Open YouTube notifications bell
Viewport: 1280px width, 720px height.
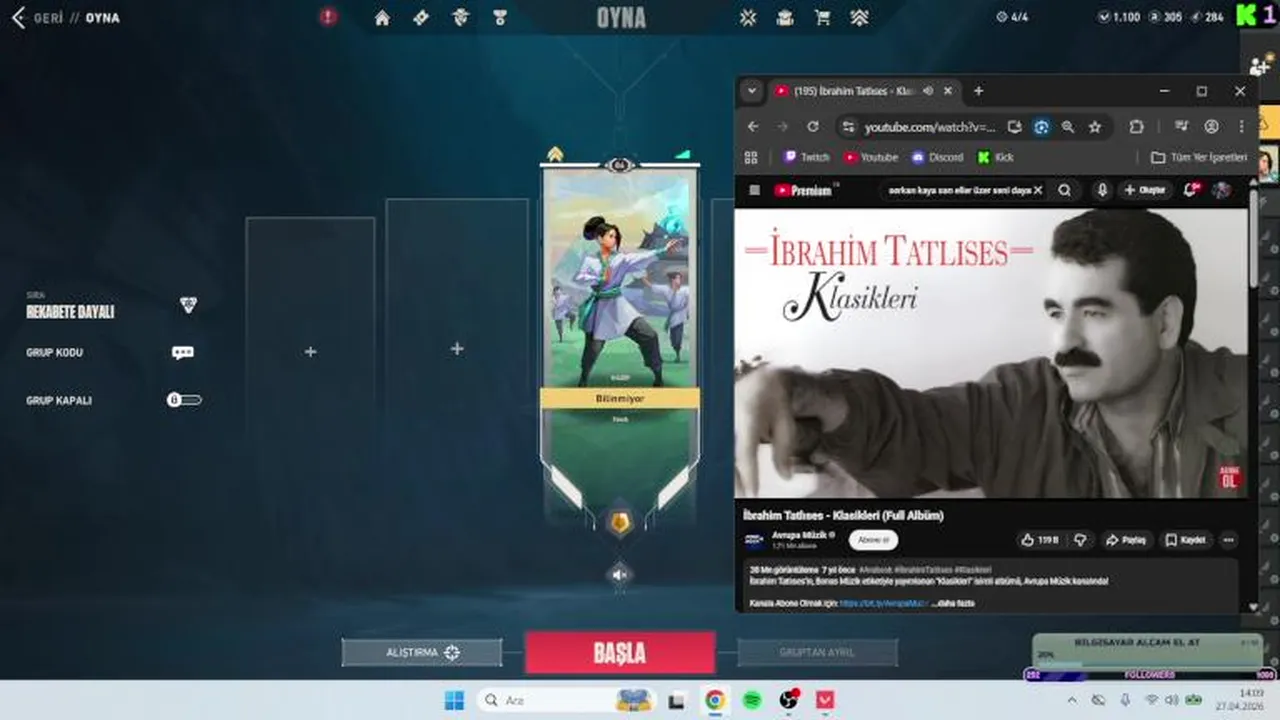[1191, 190]
